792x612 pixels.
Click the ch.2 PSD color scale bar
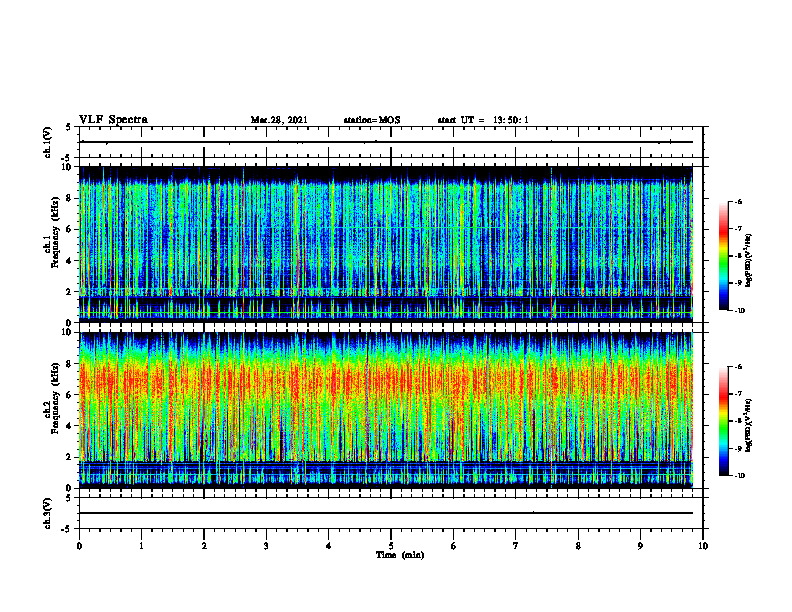[723, 421]
